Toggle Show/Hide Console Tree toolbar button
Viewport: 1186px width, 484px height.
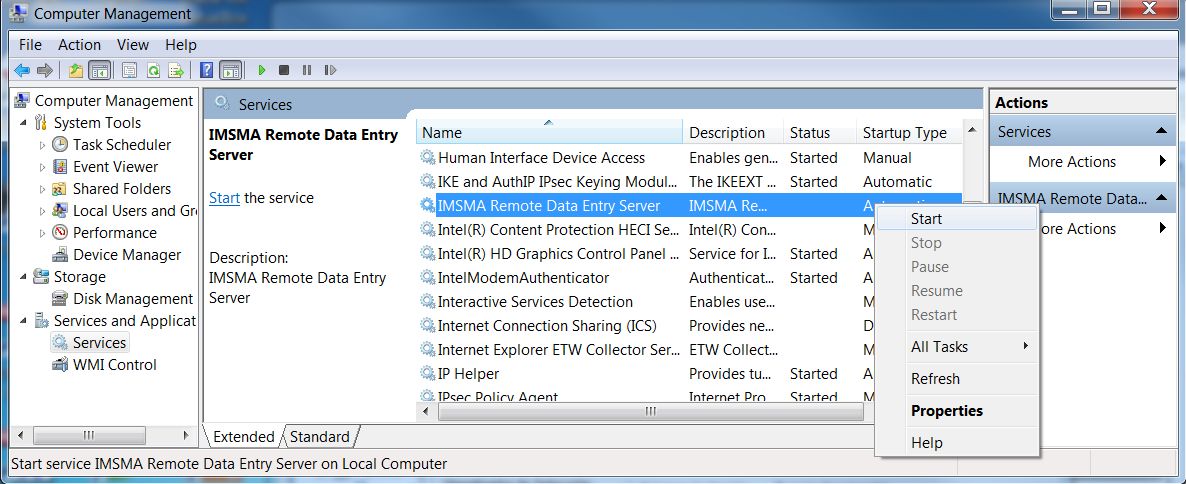[99, 70]
